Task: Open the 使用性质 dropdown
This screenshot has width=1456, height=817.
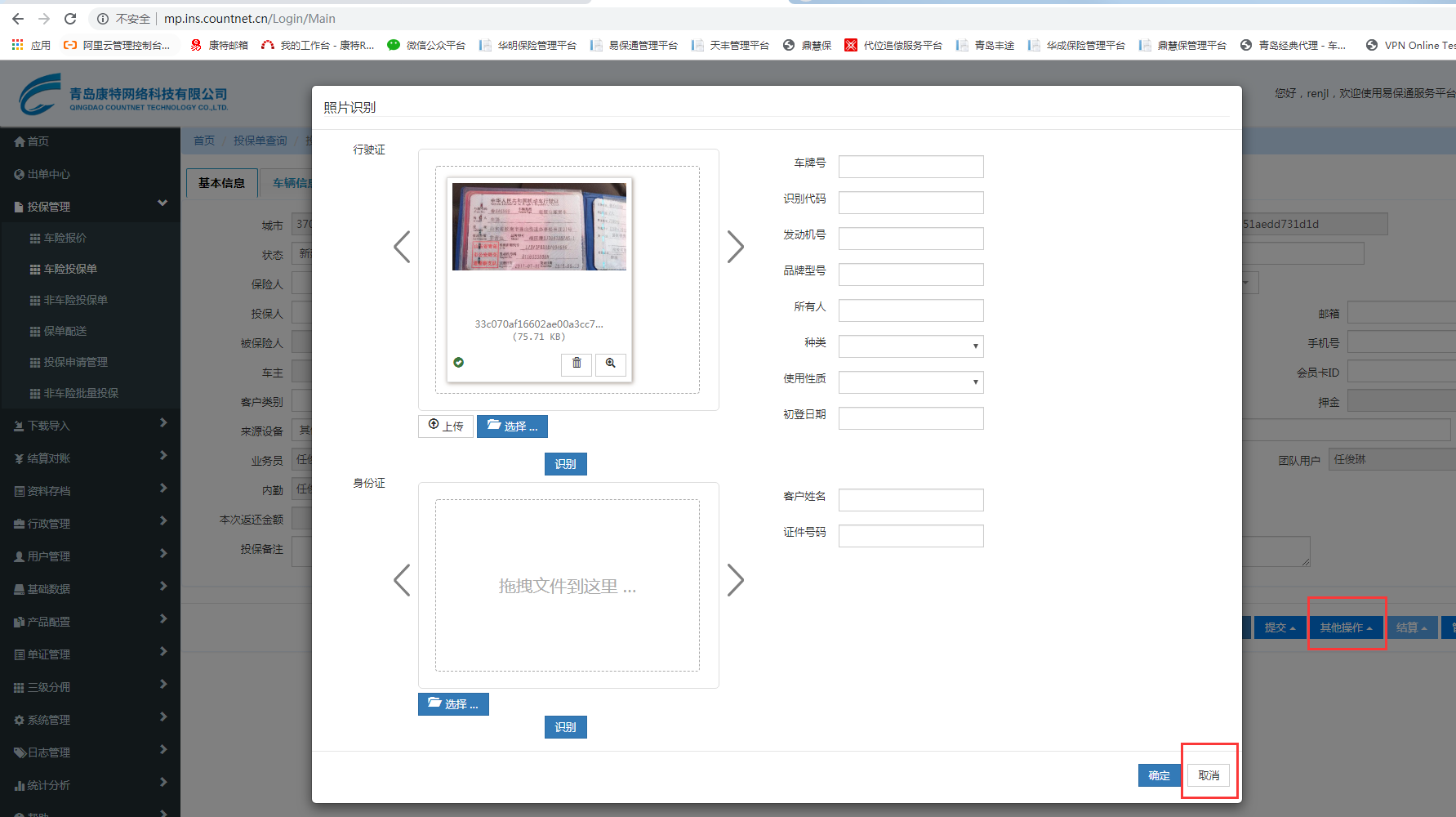Action: [x=911, y=382]
